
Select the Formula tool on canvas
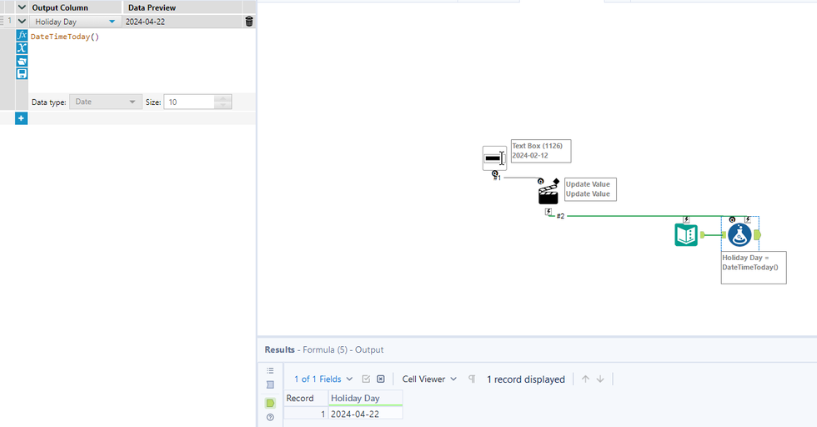[739, 235]
